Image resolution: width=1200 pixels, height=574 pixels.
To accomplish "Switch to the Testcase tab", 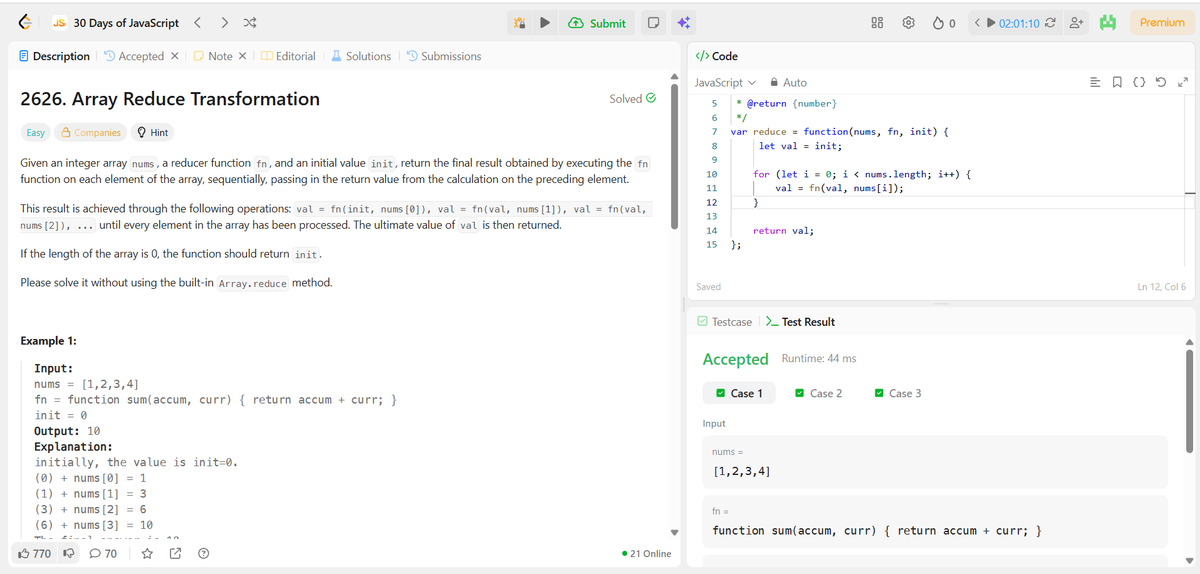I will point(724,322).
